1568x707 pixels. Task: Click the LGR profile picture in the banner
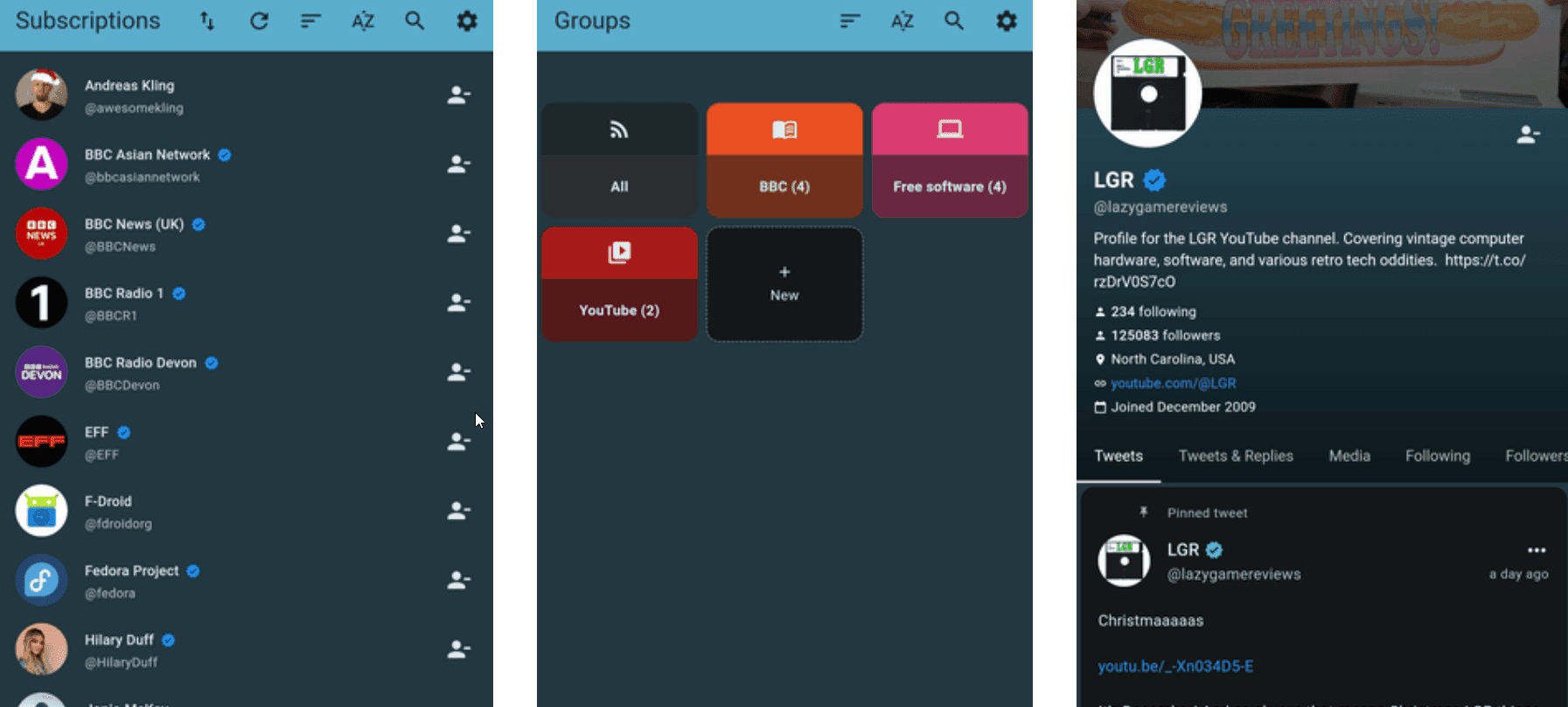(1147, 93)
